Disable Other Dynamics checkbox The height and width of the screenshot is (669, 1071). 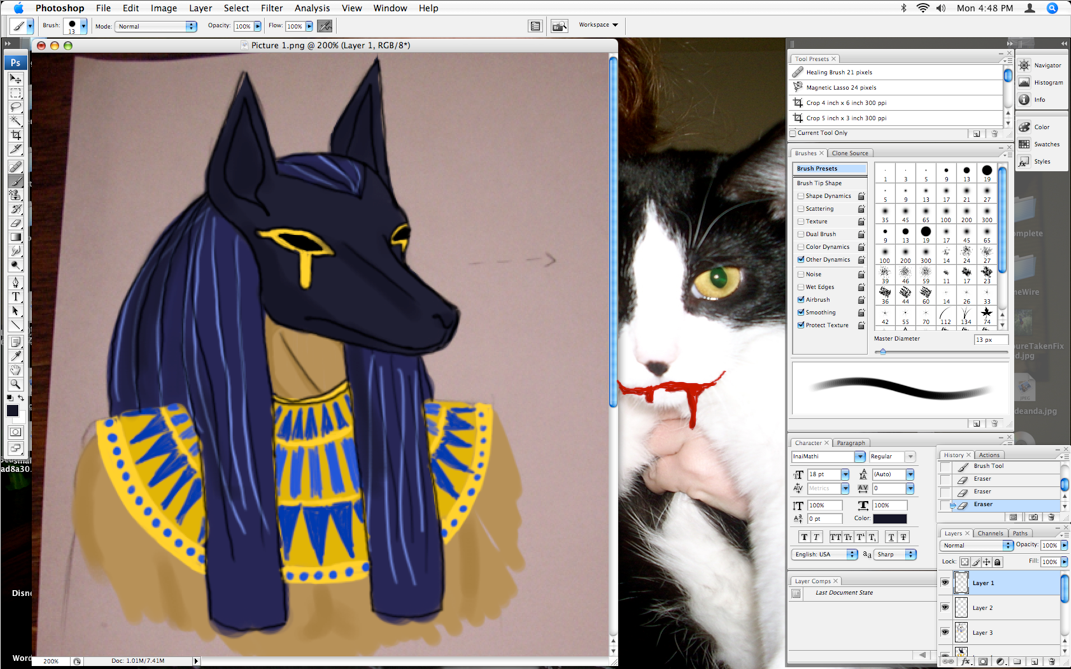[801, 260]
